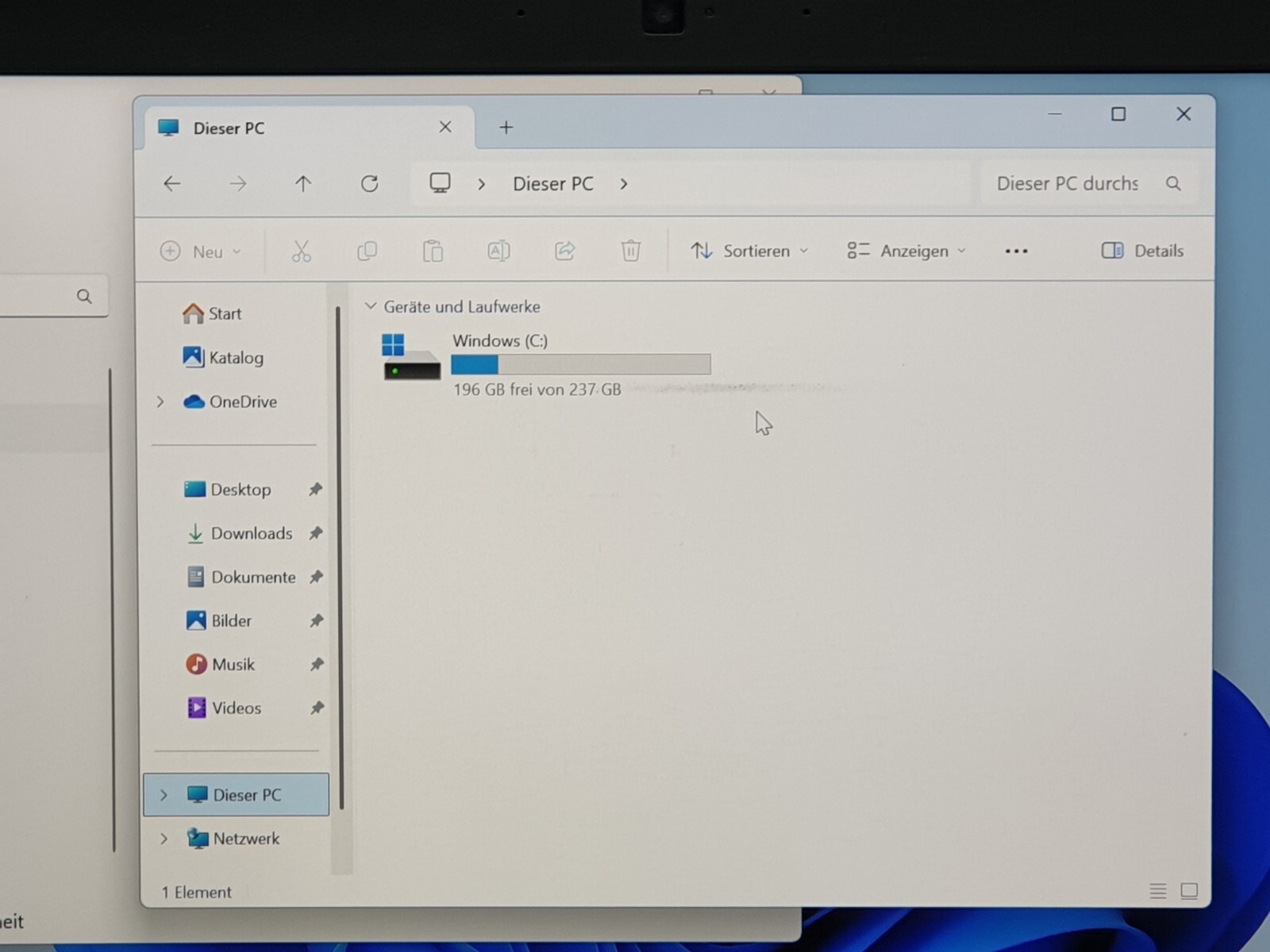Click the '1 Element' status text

[x=196, y=892]
